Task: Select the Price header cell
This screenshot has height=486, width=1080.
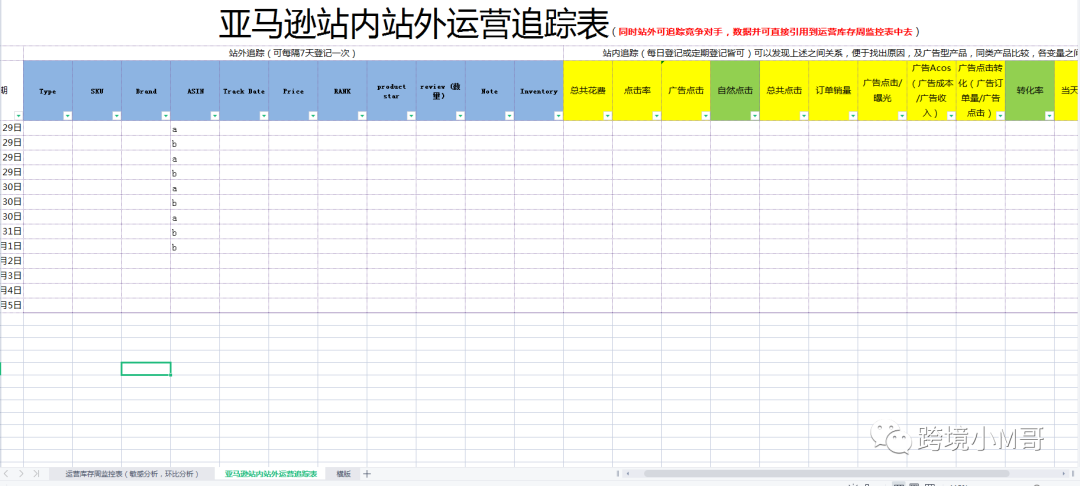Action: 293,91
